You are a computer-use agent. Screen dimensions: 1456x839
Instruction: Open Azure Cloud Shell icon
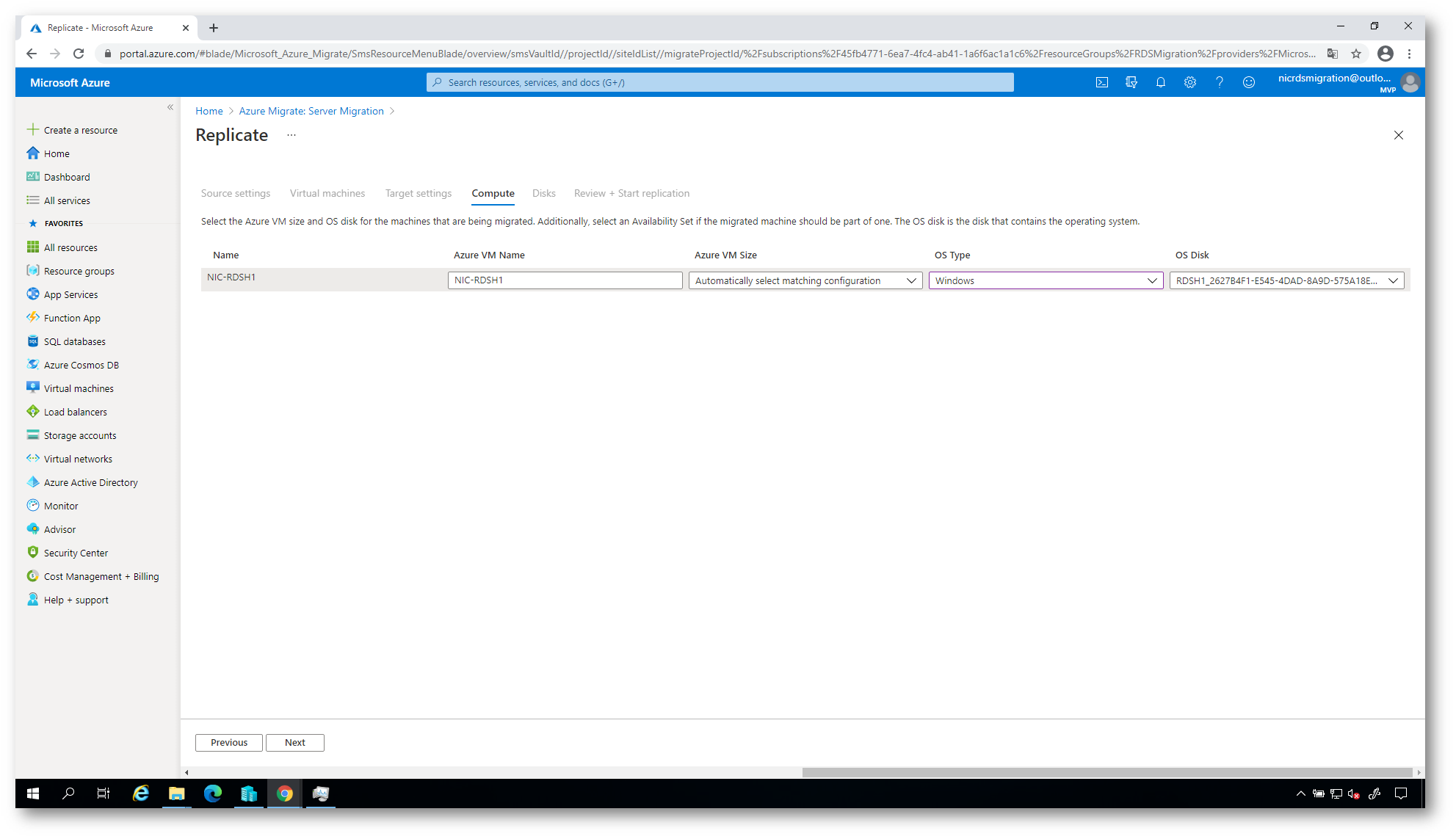[1101, 82]
